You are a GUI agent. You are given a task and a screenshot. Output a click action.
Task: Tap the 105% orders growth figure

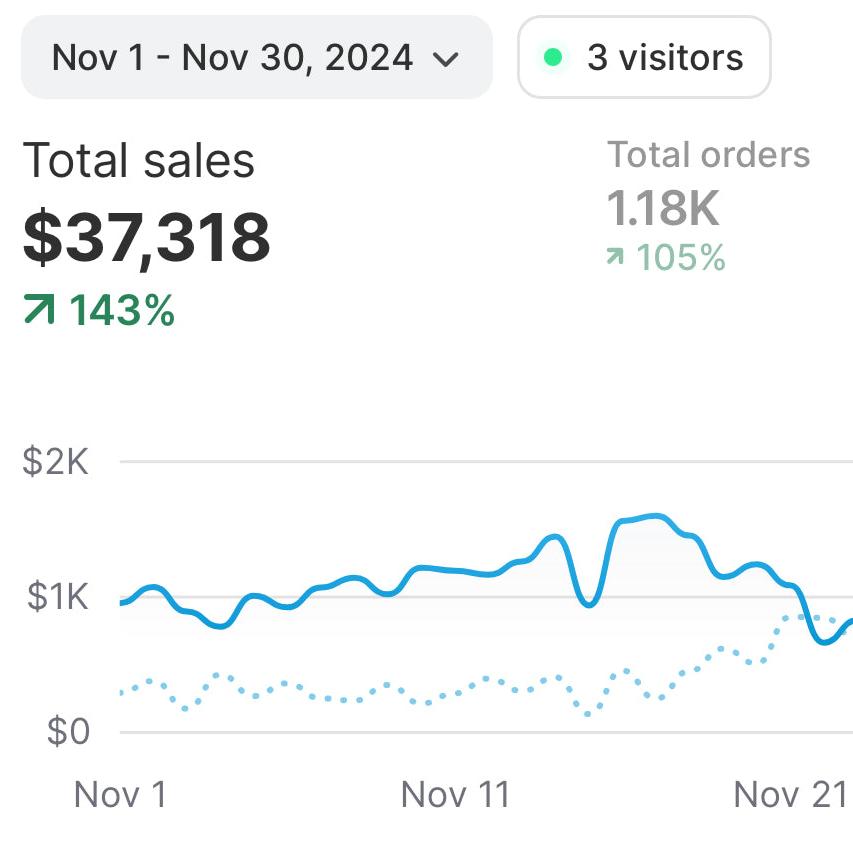[681, 258]
